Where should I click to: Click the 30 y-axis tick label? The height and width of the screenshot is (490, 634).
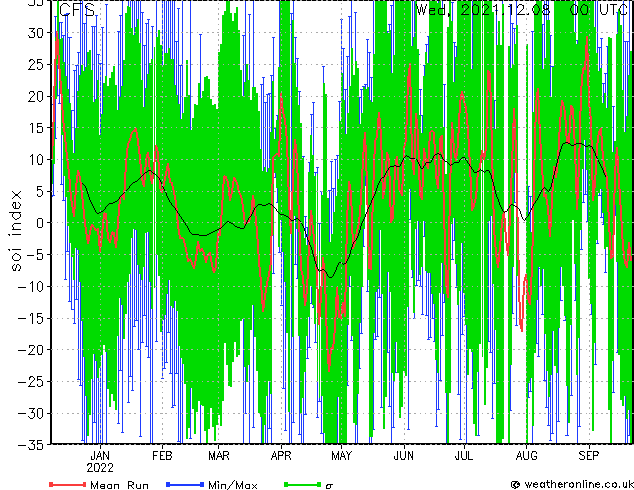[x=35, y=33]
